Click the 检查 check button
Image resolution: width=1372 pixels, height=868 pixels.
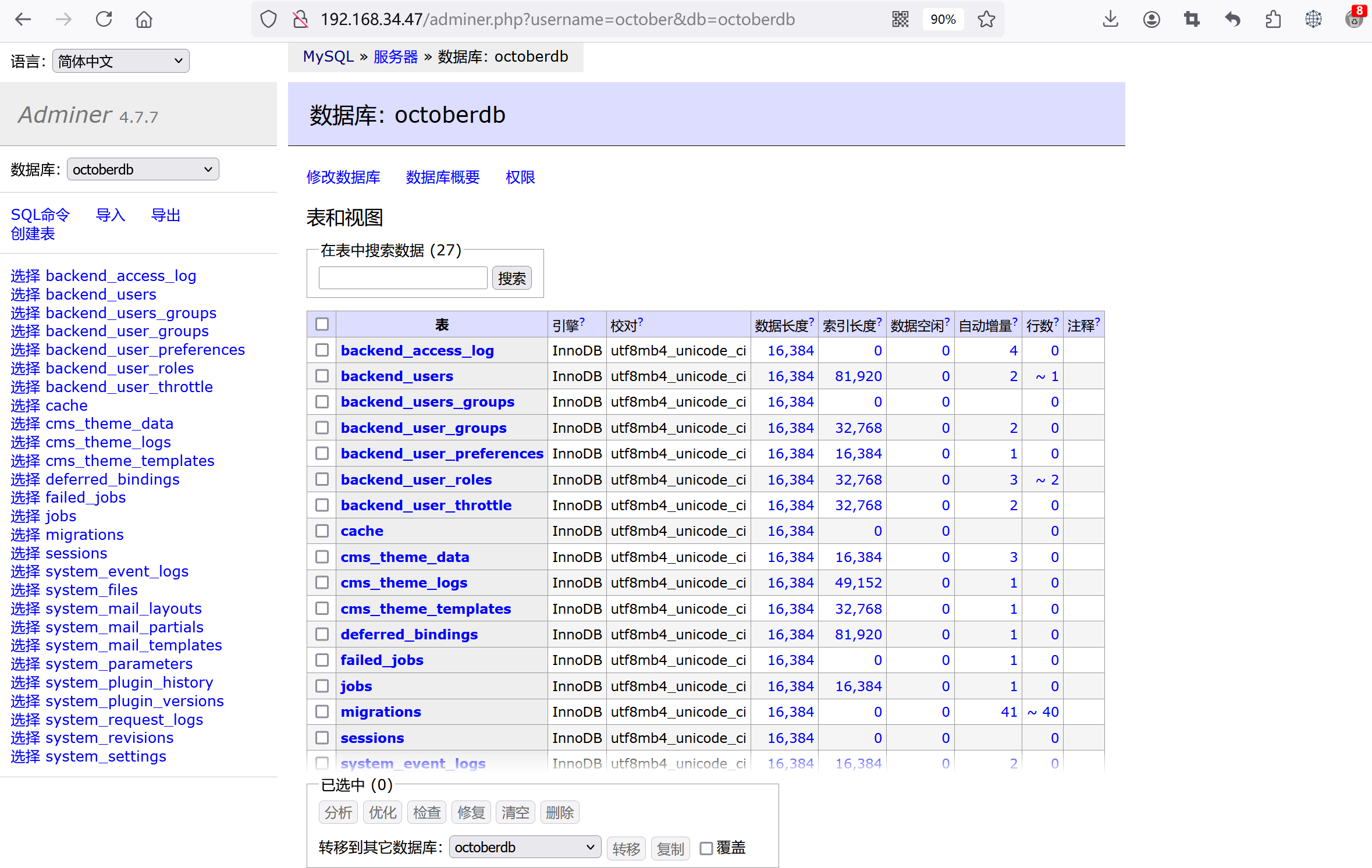pos(427,812)
